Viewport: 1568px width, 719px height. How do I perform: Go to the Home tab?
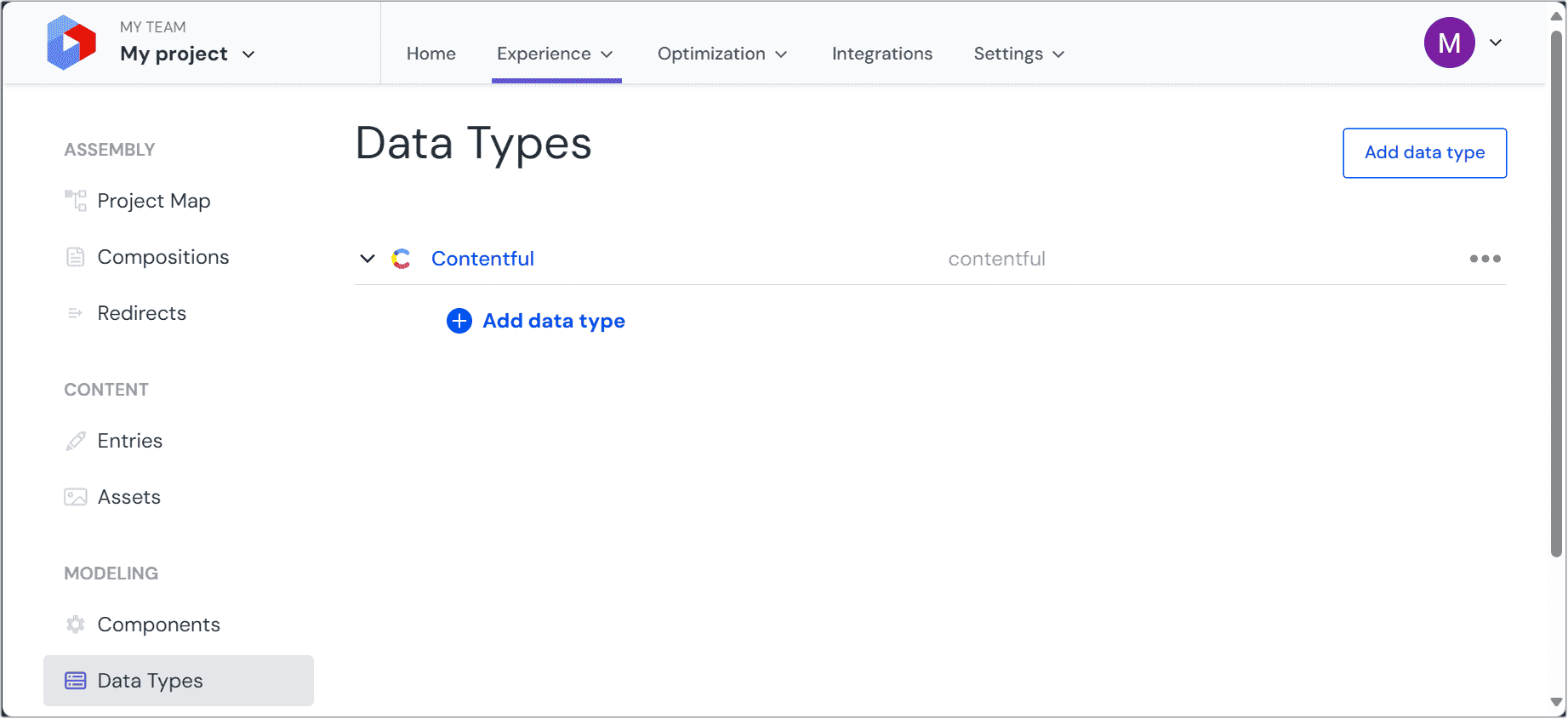tap(430, 54)
